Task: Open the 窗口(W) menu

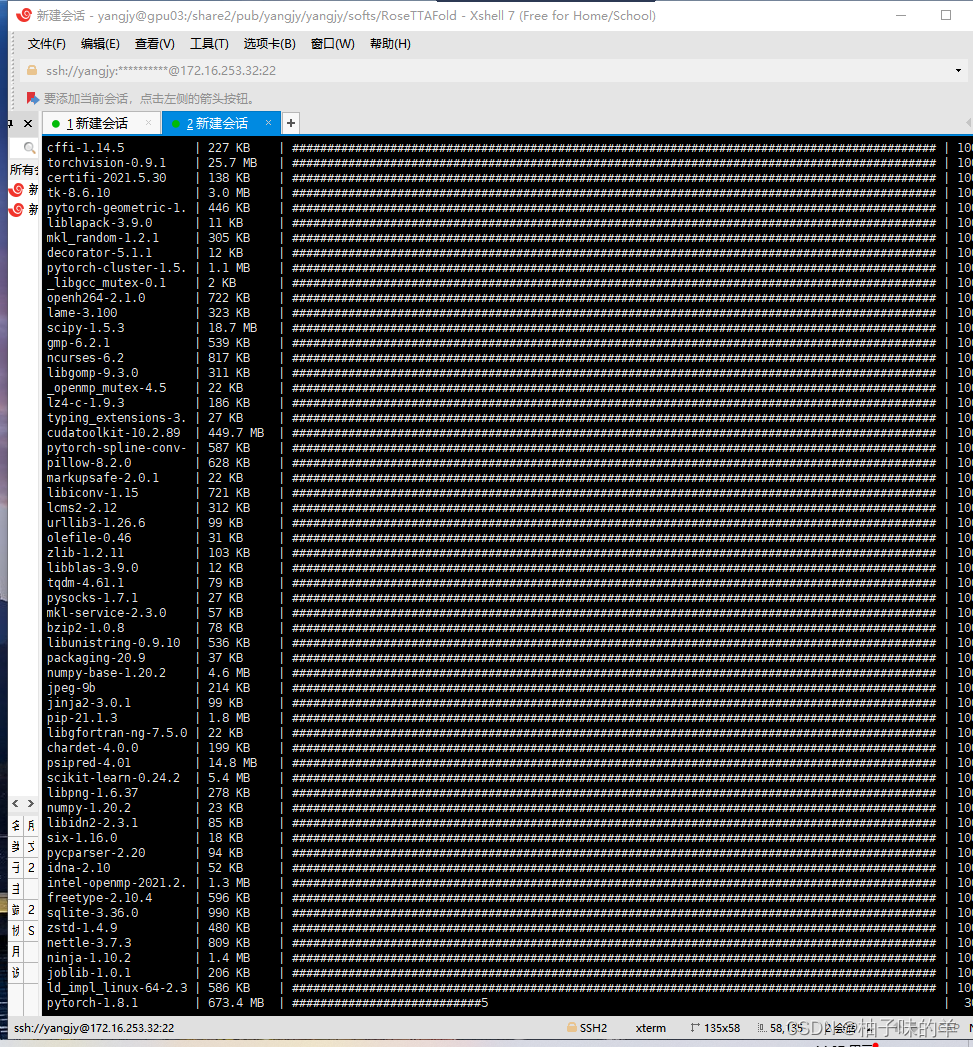Action: (x=333, y=44)
